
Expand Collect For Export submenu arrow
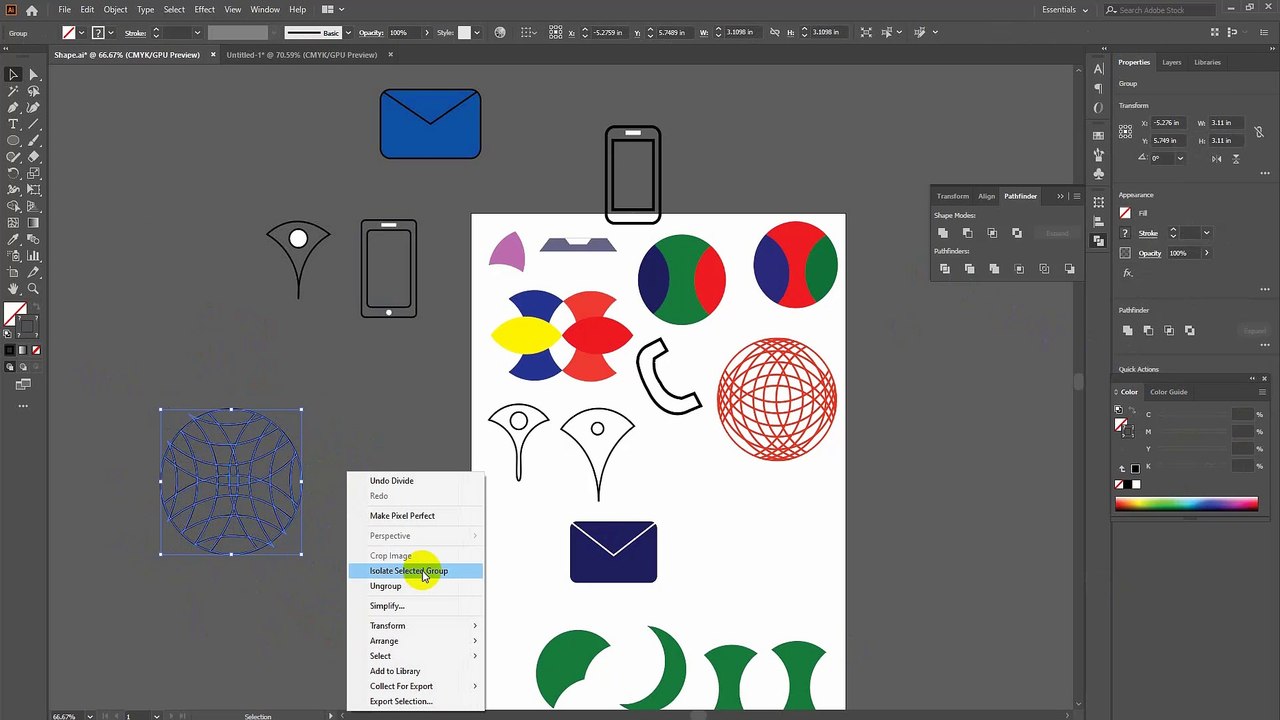tap(475, 686)
